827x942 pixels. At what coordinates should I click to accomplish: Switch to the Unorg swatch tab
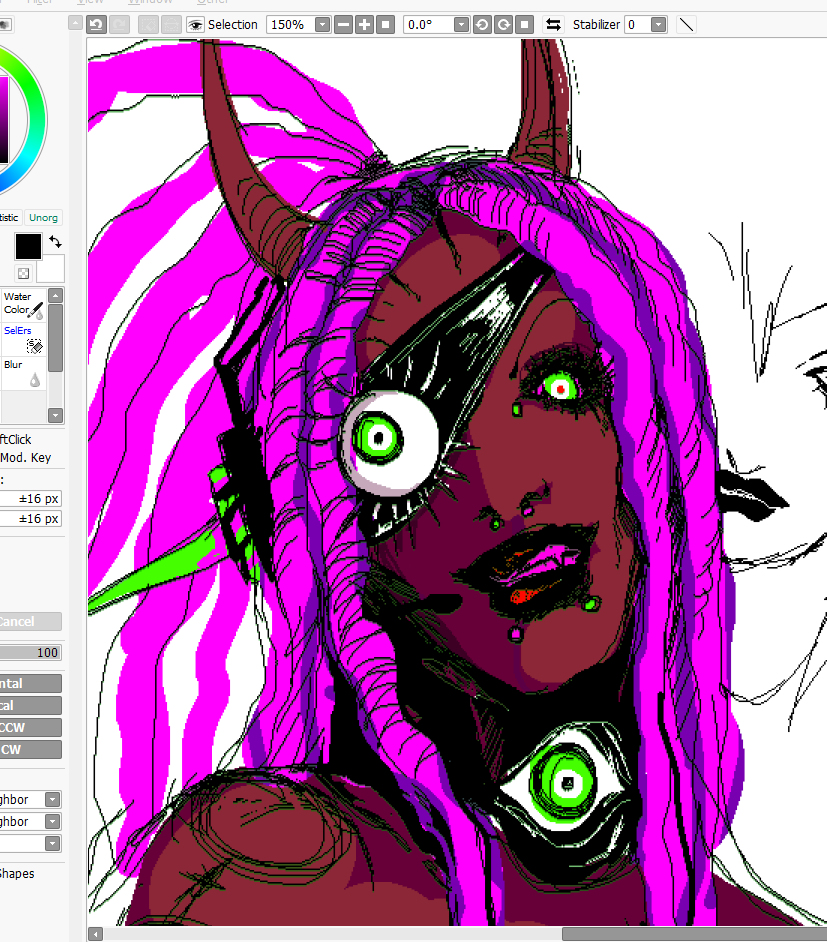(43, 217)
